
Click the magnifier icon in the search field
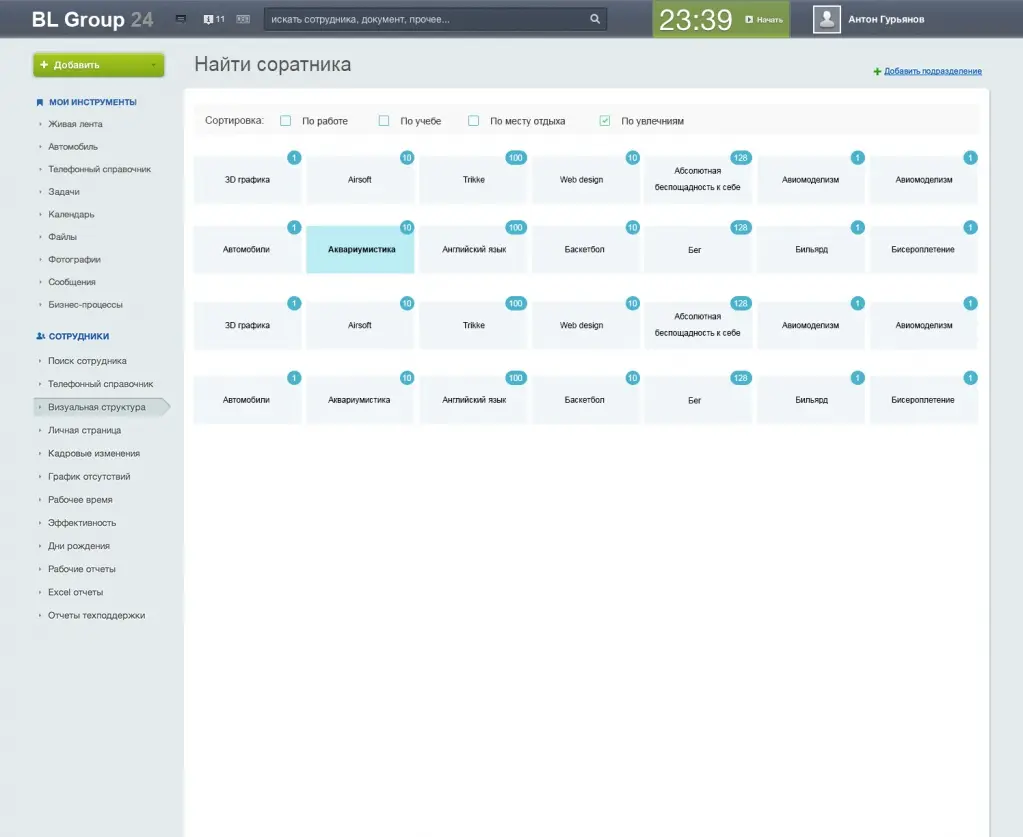(595, 19)
